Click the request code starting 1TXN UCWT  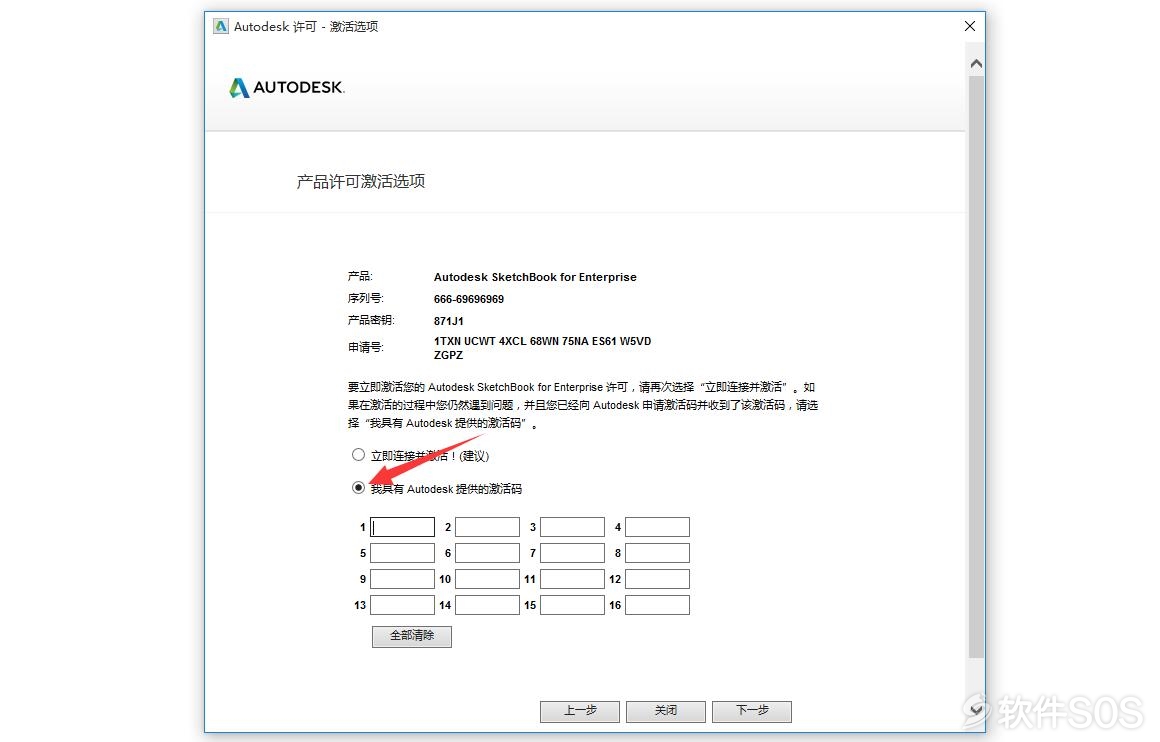(x=542, y=348)
